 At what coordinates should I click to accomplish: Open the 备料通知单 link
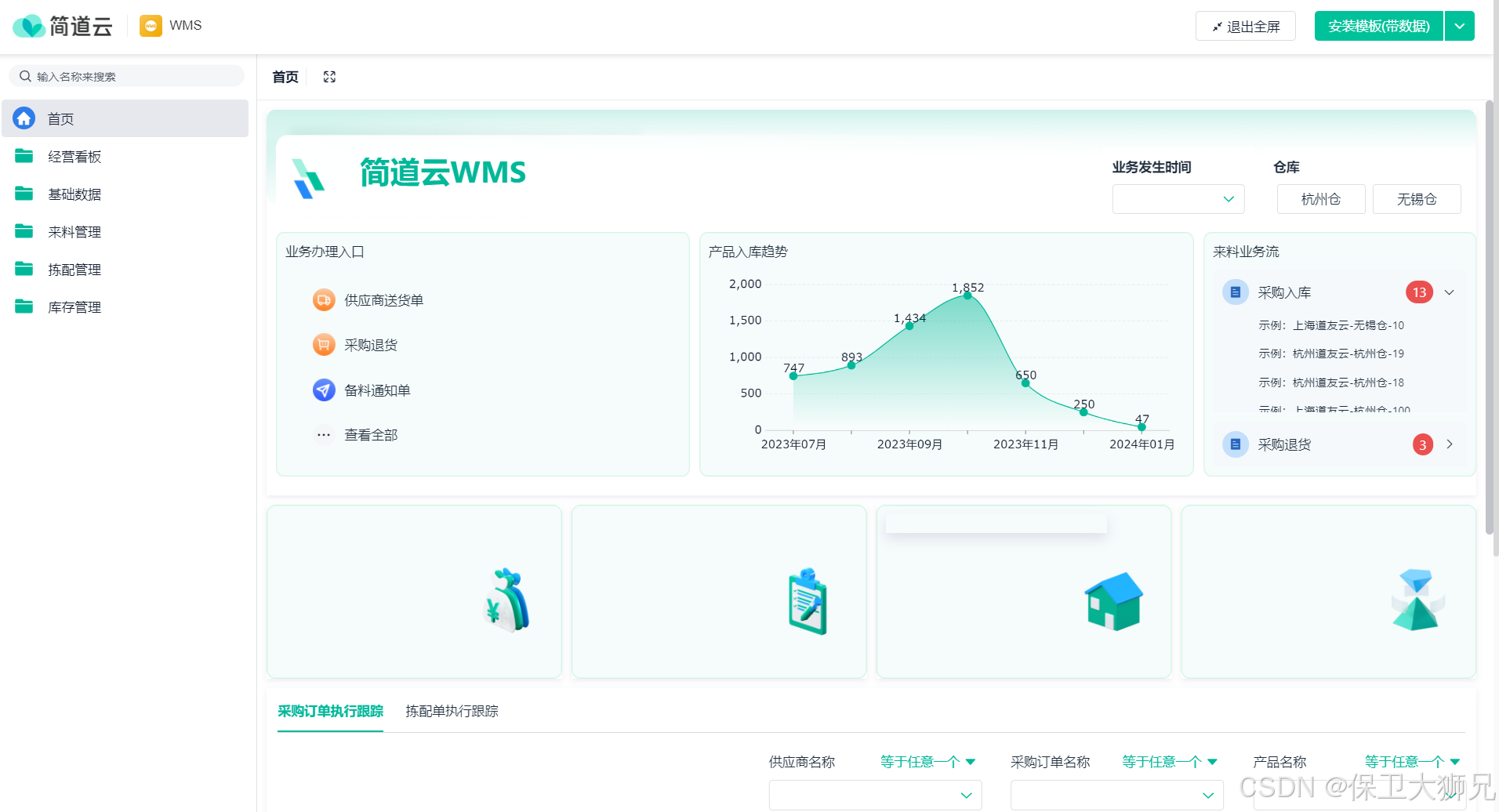coord(377,390)
